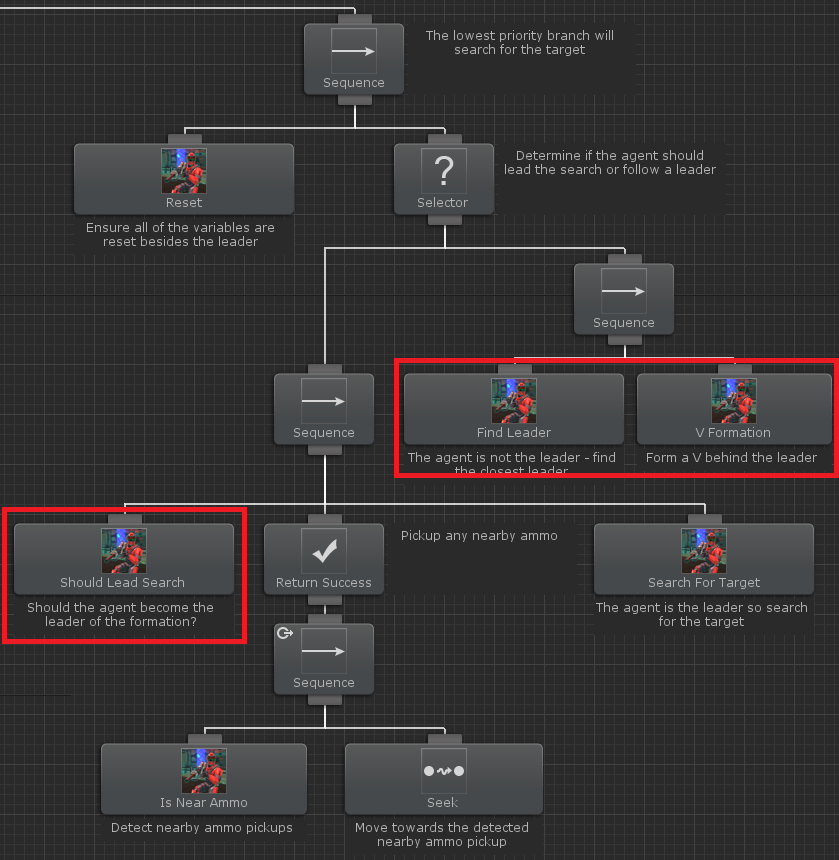Click the bottom connector of the Selector node

[444, 220]
